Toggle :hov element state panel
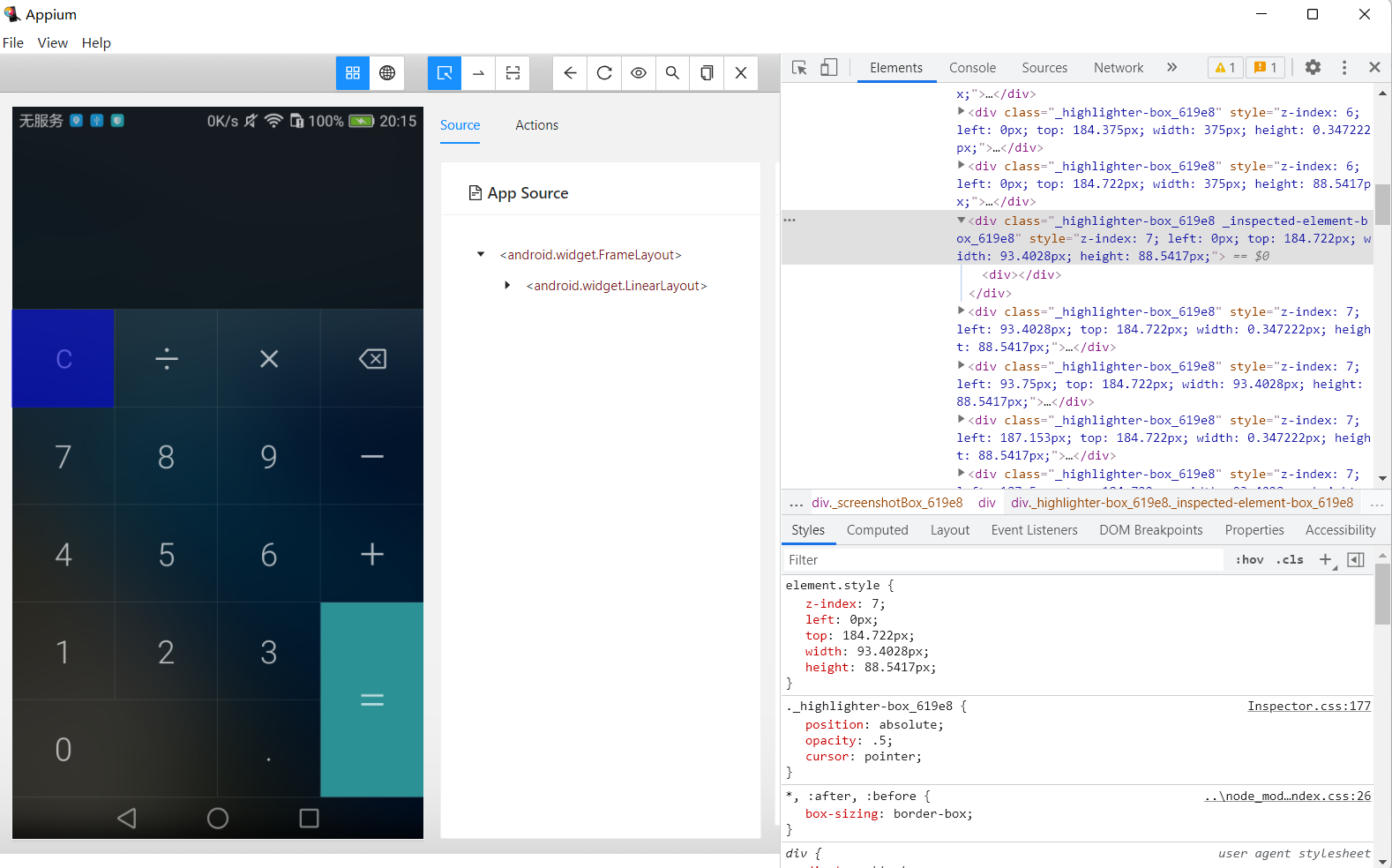The width and height of the screenshot is (1392, 868). click(x=1249, y=560)
